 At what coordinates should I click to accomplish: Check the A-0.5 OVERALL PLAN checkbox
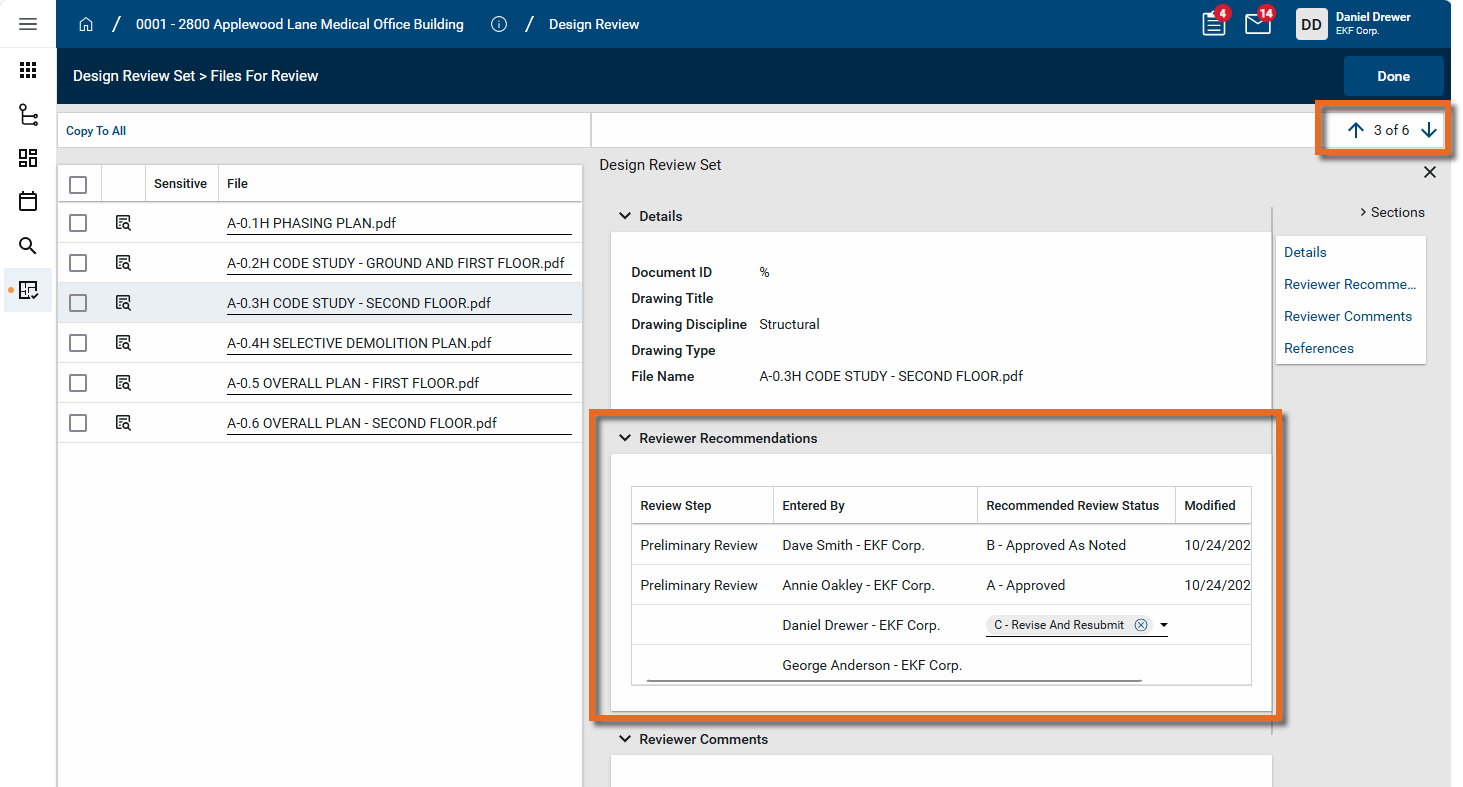coord(78,383)
